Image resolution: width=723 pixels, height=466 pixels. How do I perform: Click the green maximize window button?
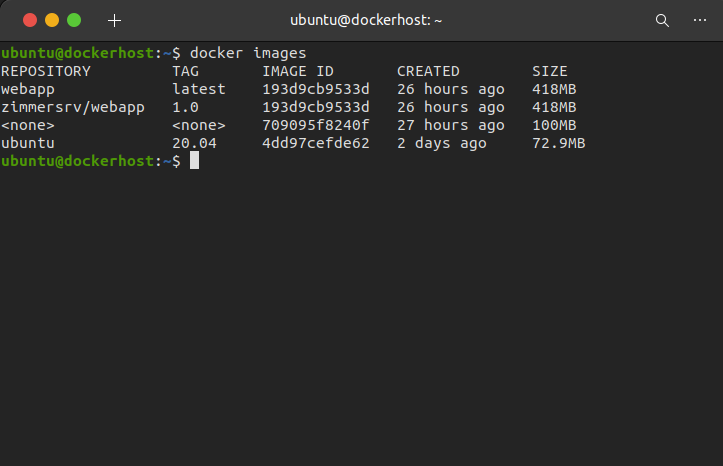[74, 20]
